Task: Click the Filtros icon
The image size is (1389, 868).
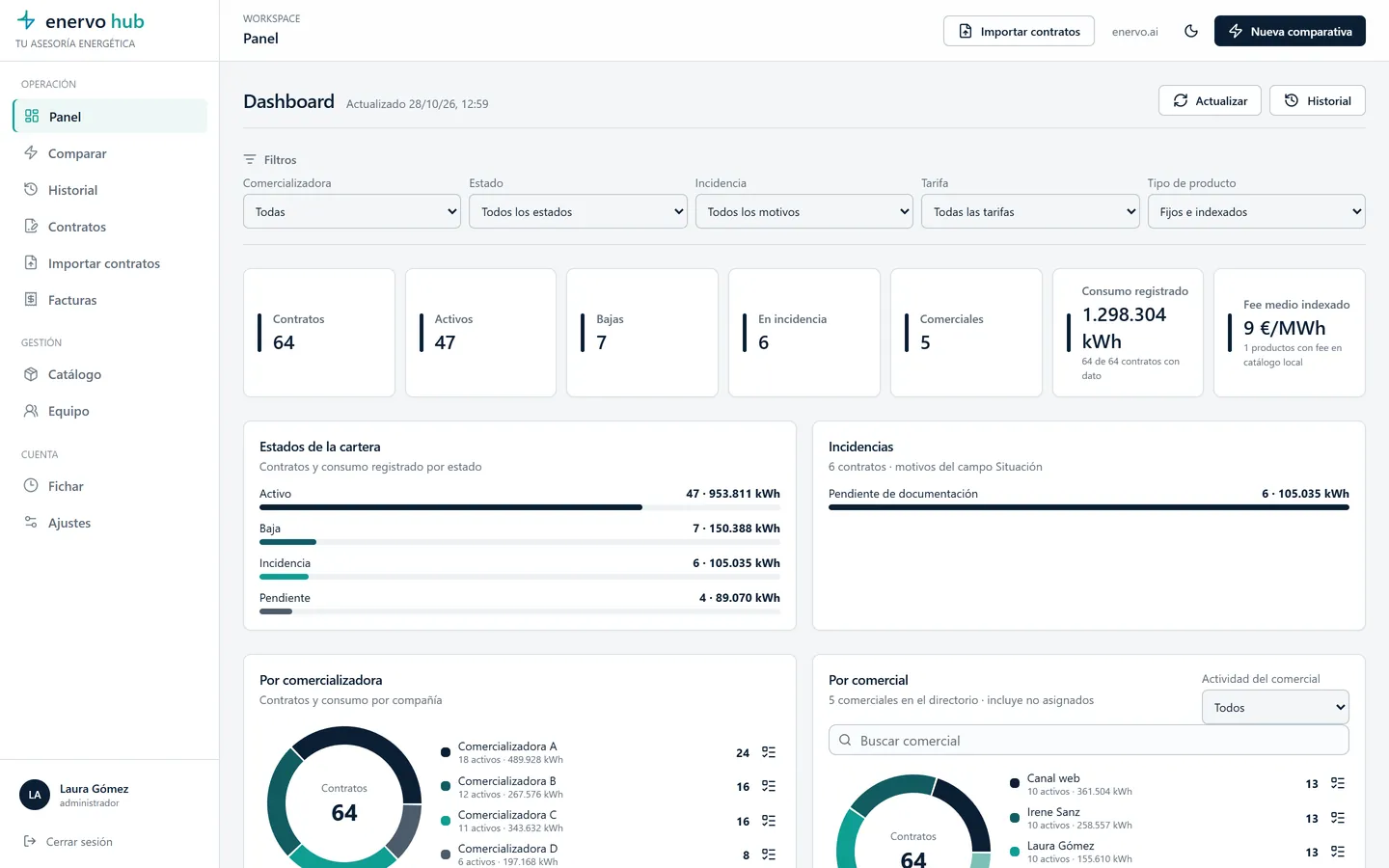Action: [250, 159]
